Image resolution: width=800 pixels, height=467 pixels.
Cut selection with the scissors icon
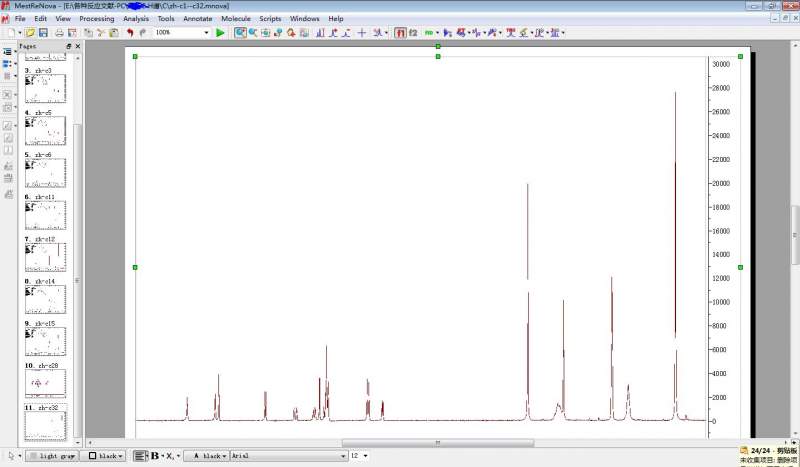(101, 33)
